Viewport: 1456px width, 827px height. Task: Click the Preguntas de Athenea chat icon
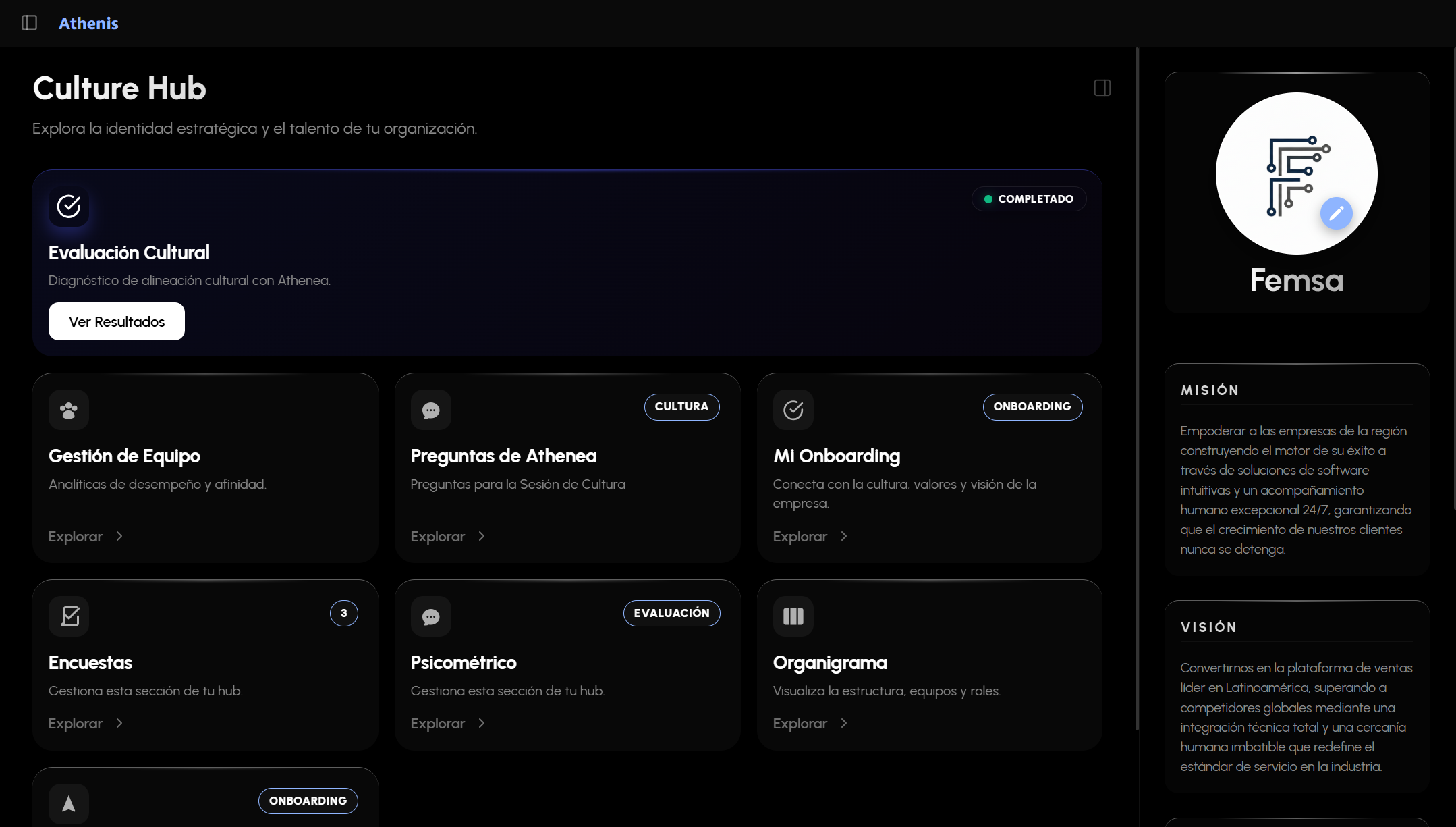tap(431, 410)
